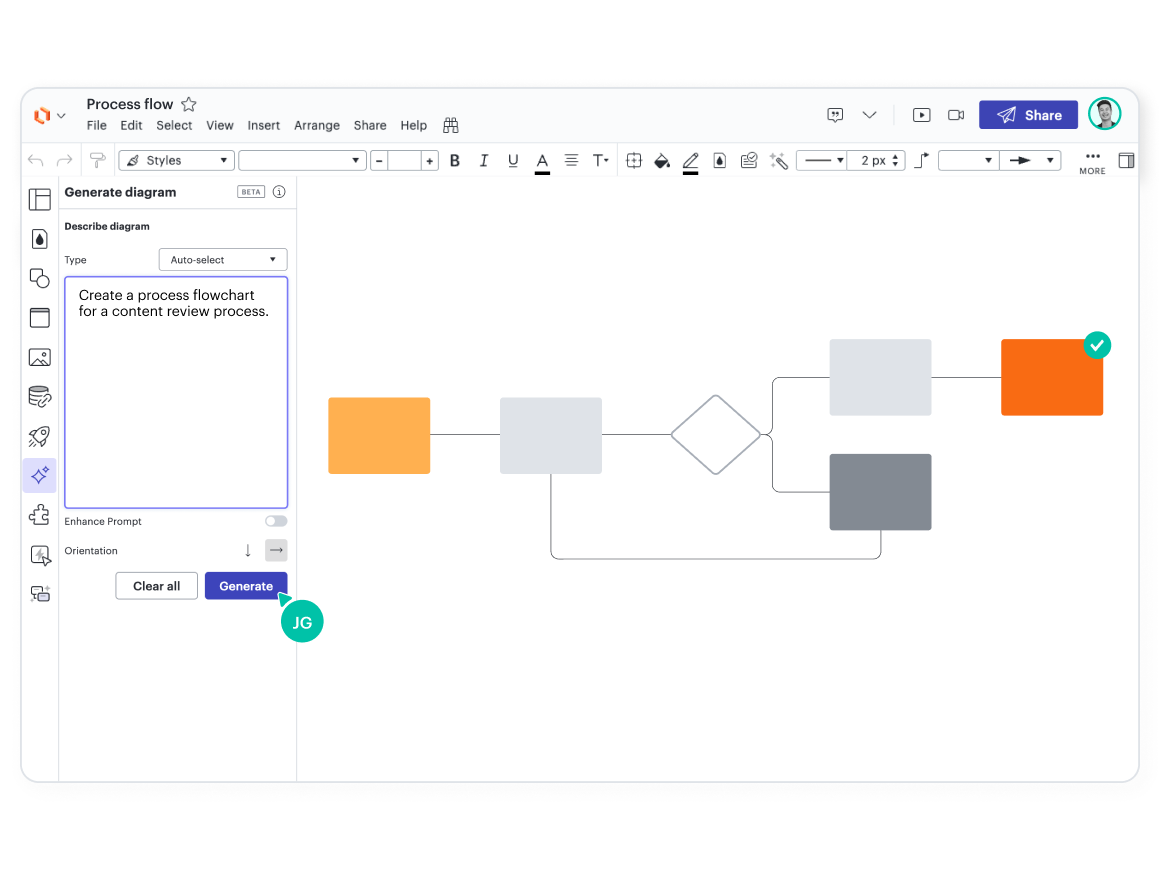Image resolution: width=1160 pixels, height=870 pixels.
Task: Click the feature find lightning icon
Action: click(x=39, y=555)
